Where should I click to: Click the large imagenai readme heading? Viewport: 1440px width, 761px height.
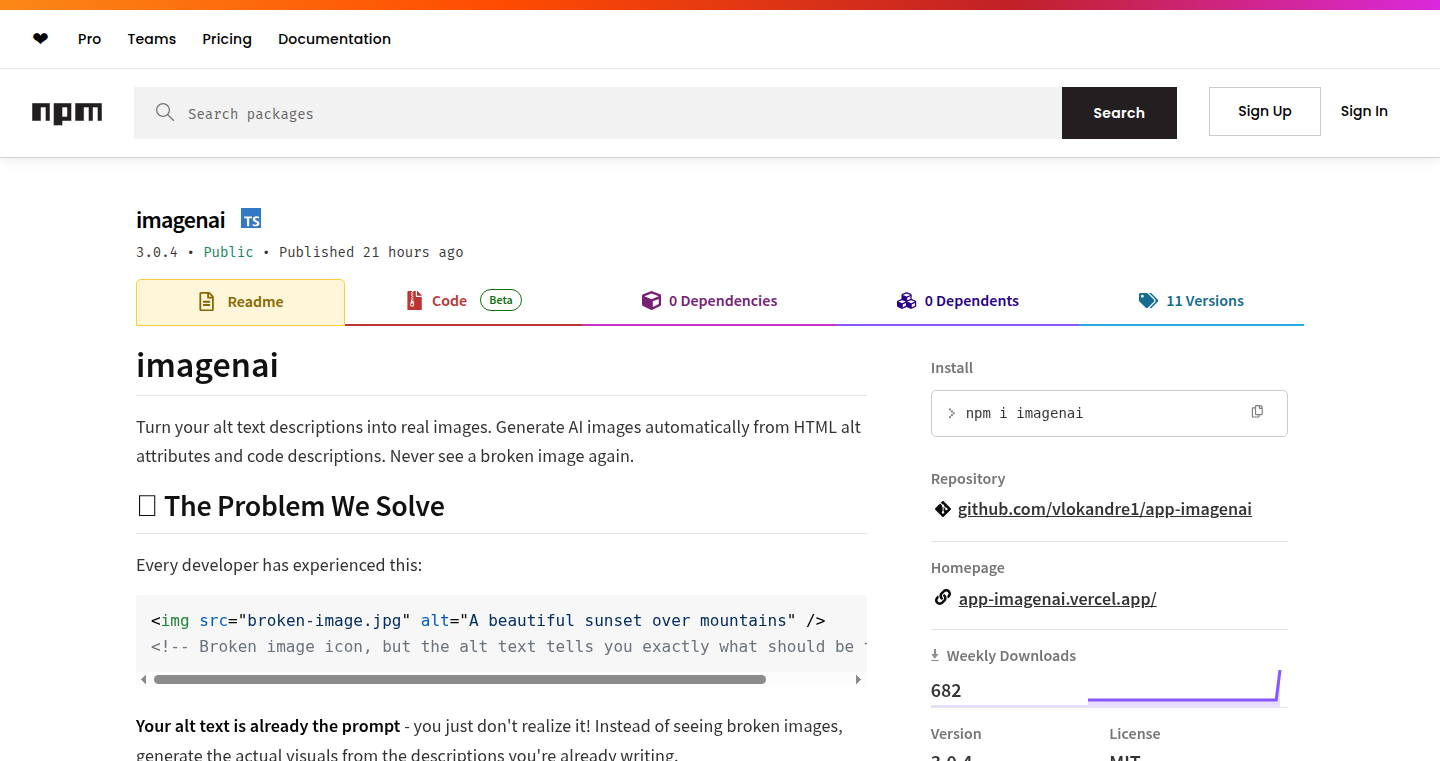tap(207, 365)
